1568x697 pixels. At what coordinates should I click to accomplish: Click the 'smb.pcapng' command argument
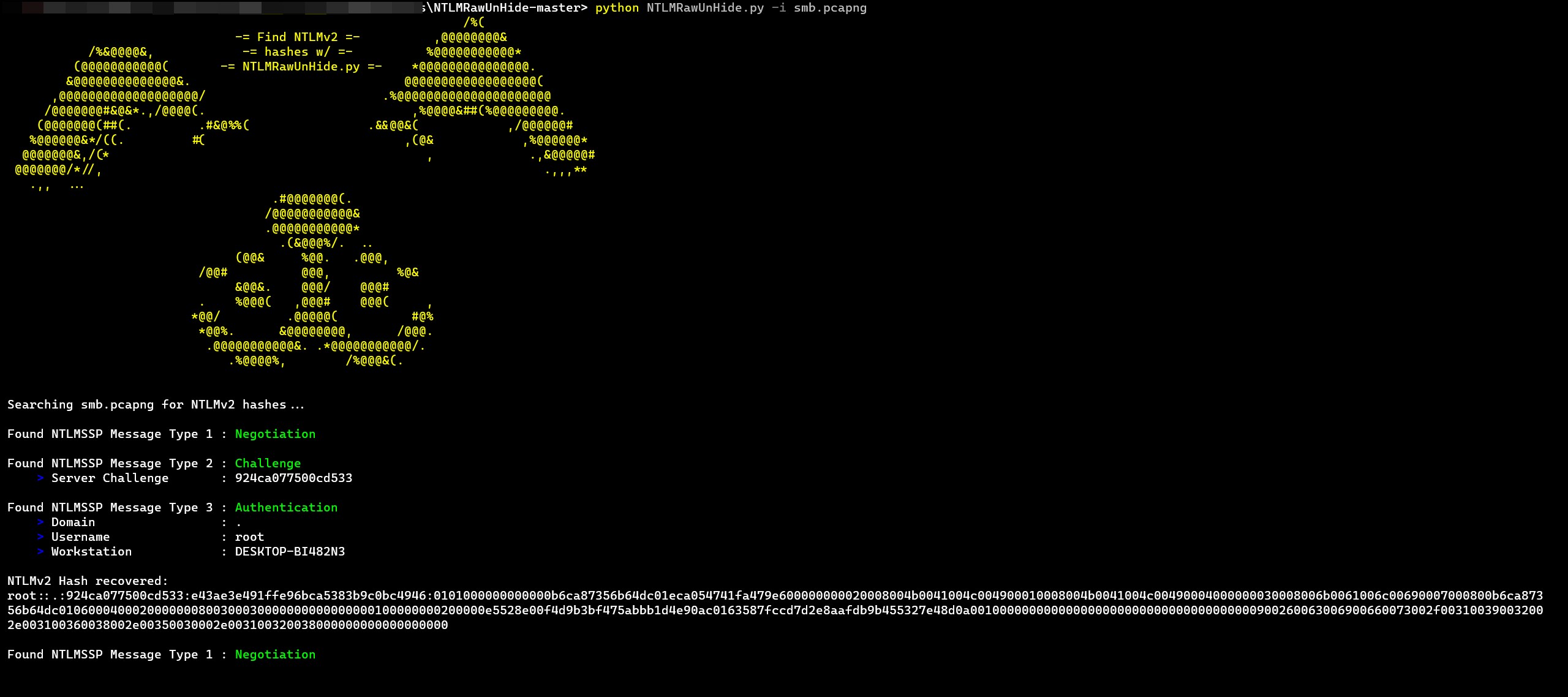point(830,8)
